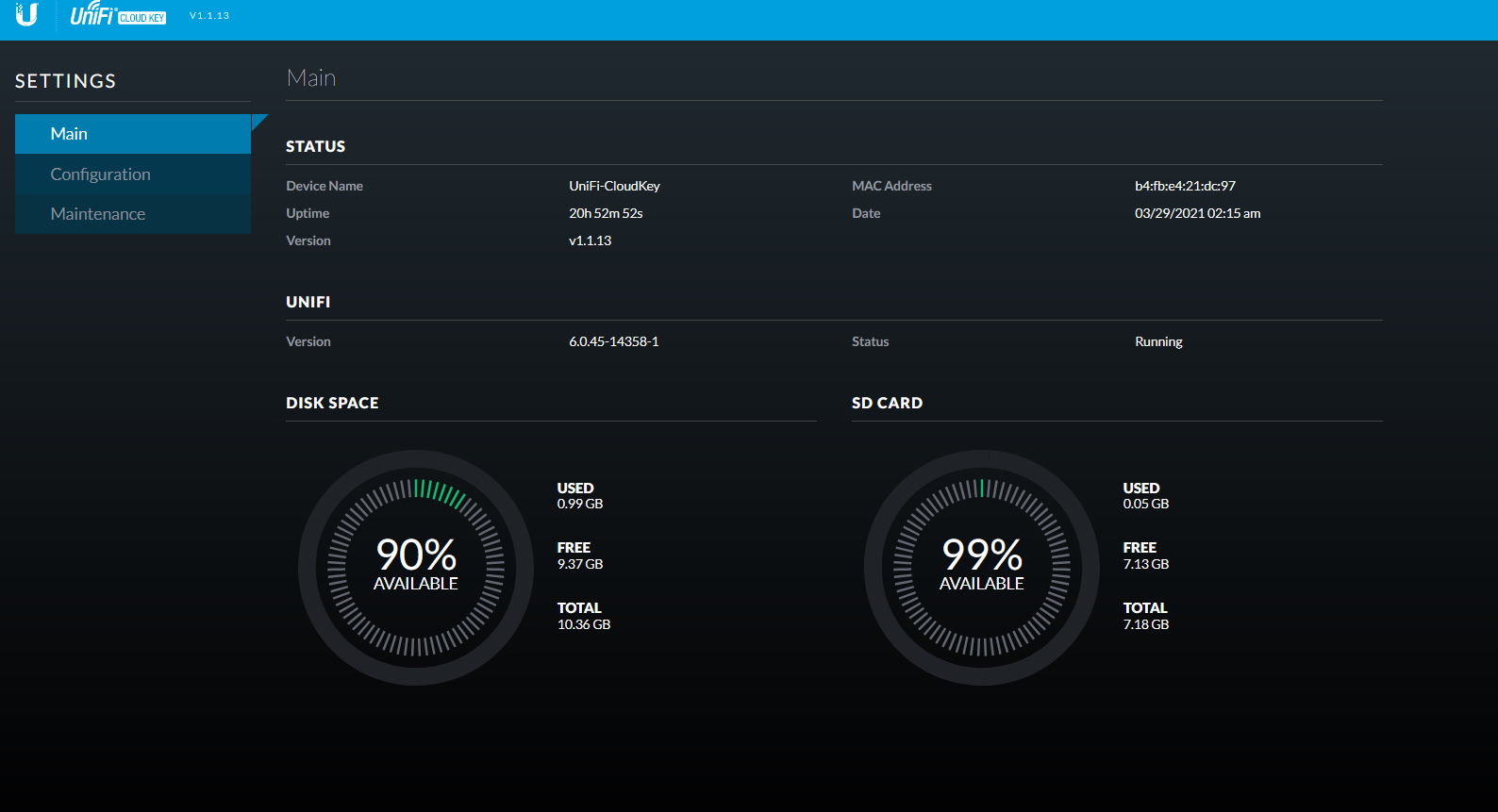Click the Main page title heading

pyautogui.click(x=311, y=77)
